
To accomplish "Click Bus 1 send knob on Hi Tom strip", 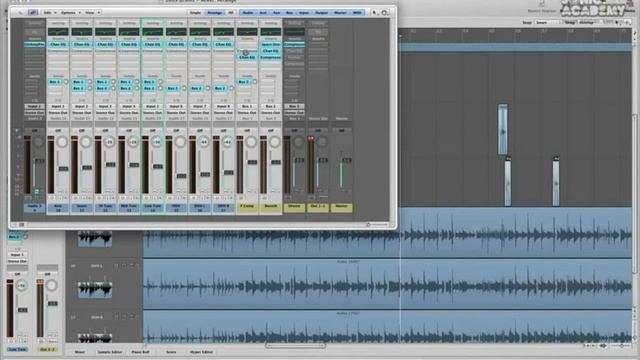I will click(113, 82).
